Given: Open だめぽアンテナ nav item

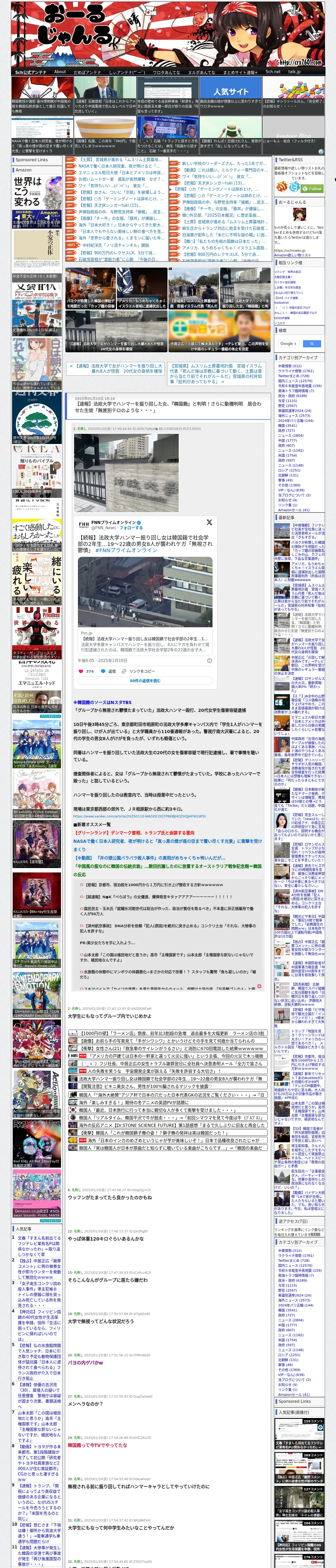Looking at the screenshot, I should (87, 72).
